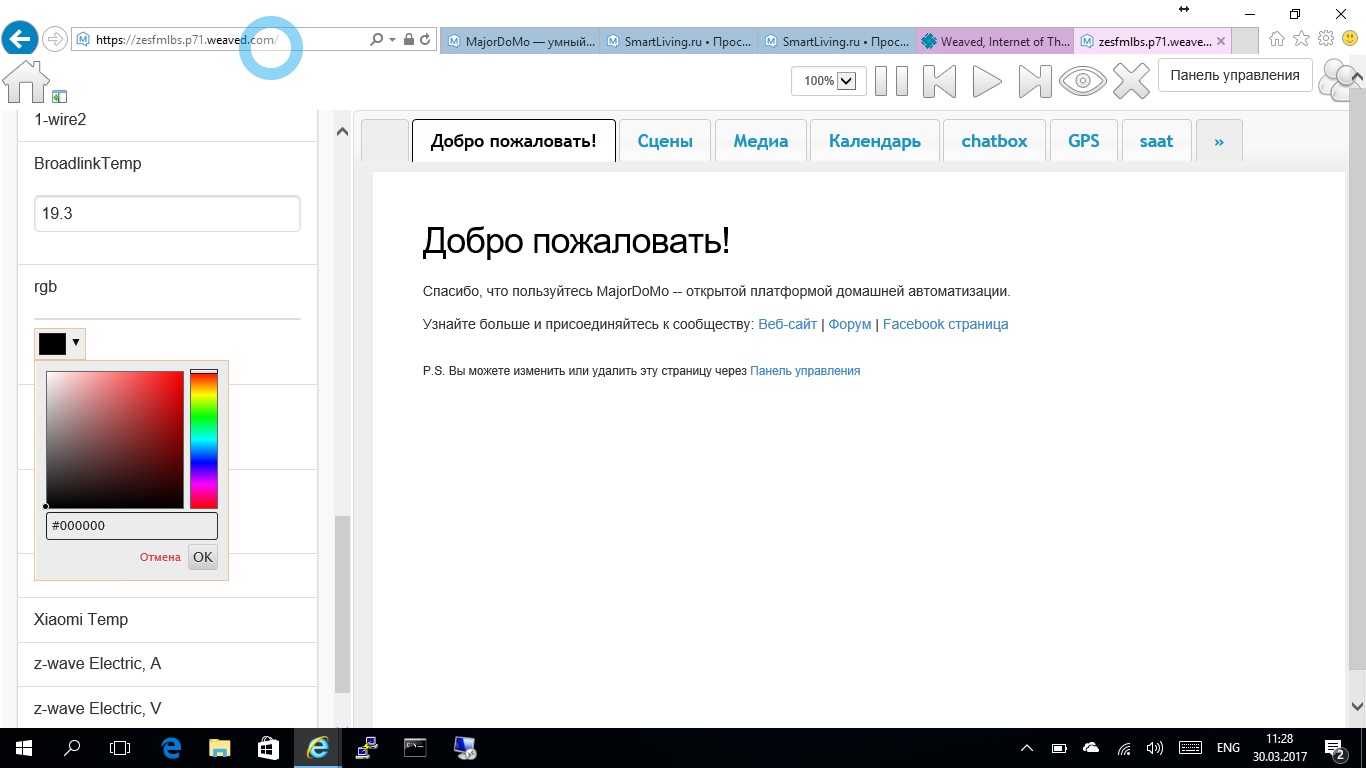Expand the rgb color swatch dropdown

pyautogui.click(x=60, y=343)
